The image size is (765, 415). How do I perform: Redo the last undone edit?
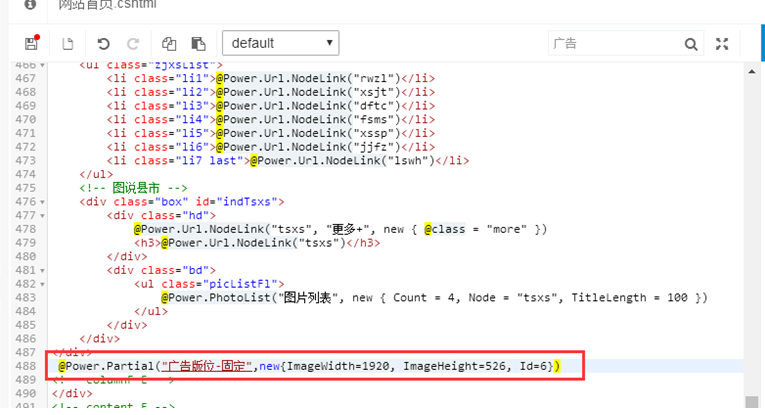(133, 44)
